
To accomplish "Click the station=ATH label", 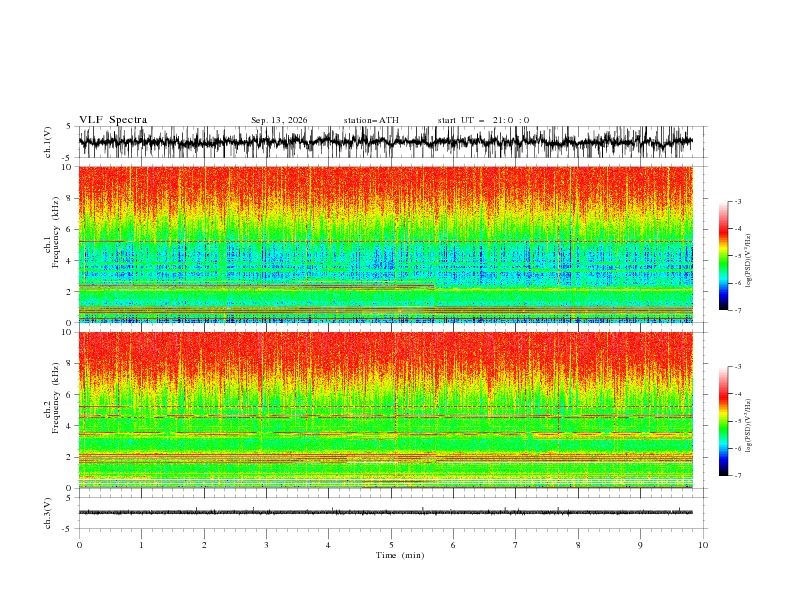I will (x=371, y=120).
